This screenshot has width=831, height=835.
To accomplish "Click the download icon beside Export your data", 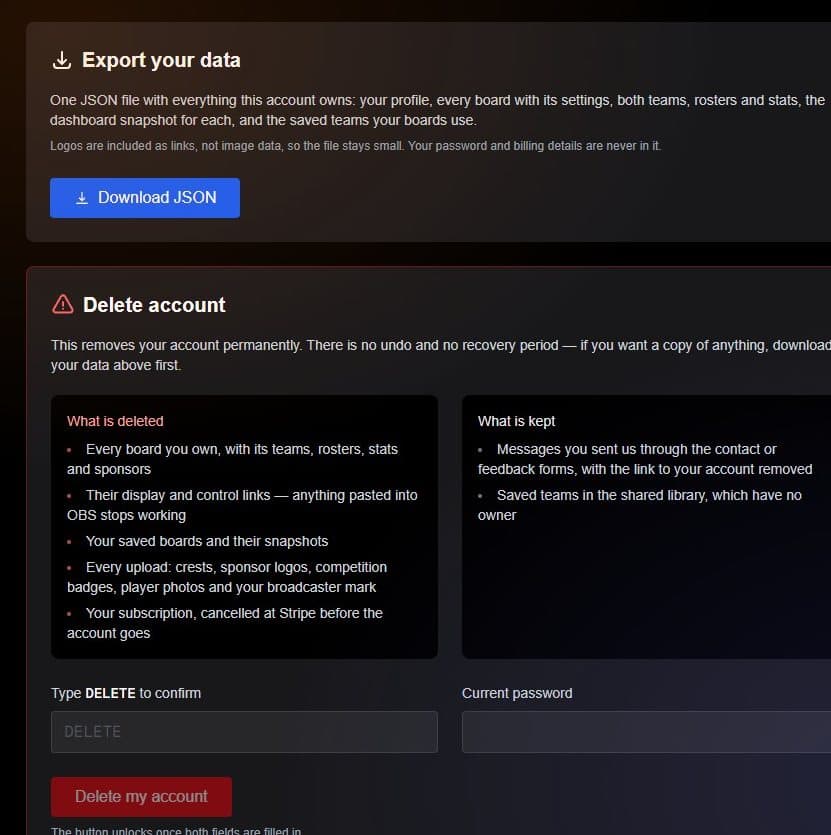I will pyautogui.click(x=62, y=60).
